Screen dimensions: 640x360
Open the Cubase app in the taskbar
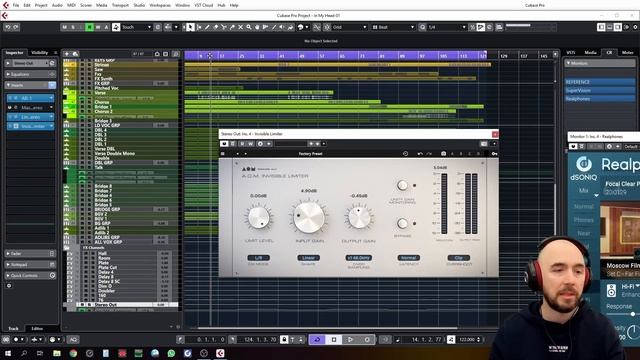coord(220,353)
